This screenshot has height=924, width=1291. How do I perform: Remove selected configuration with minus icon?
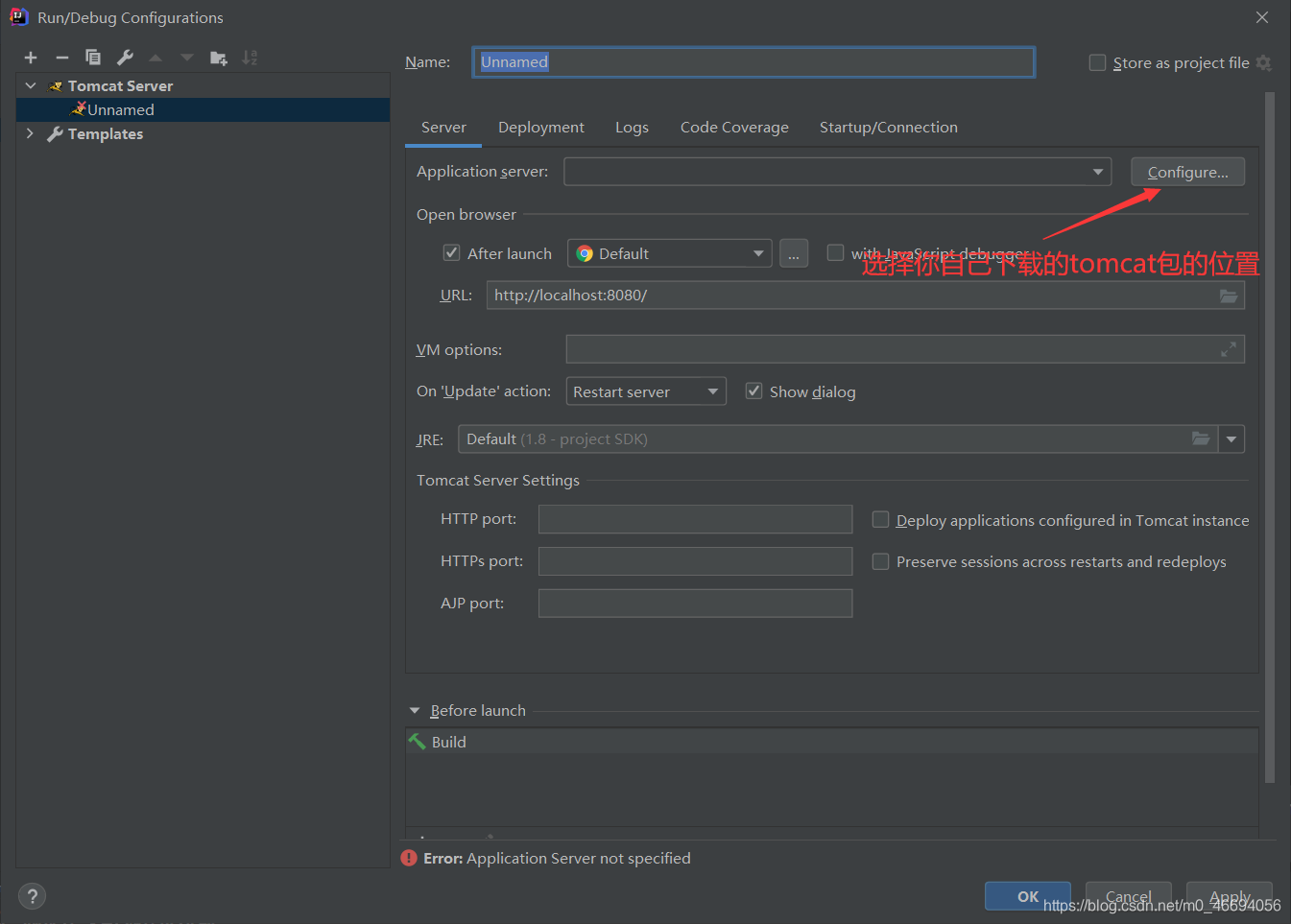click(62, 58)
